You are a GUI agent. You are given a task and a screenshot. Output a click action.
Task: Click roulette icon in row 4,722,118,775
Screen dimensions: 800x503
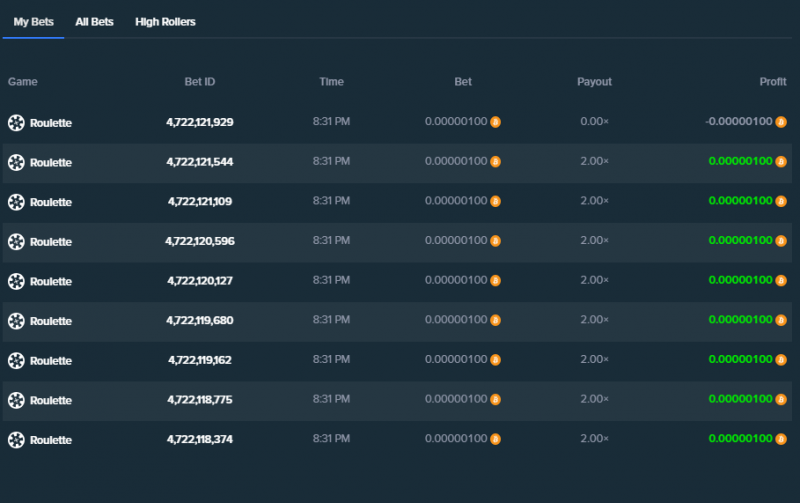click(x=16, y=400)
